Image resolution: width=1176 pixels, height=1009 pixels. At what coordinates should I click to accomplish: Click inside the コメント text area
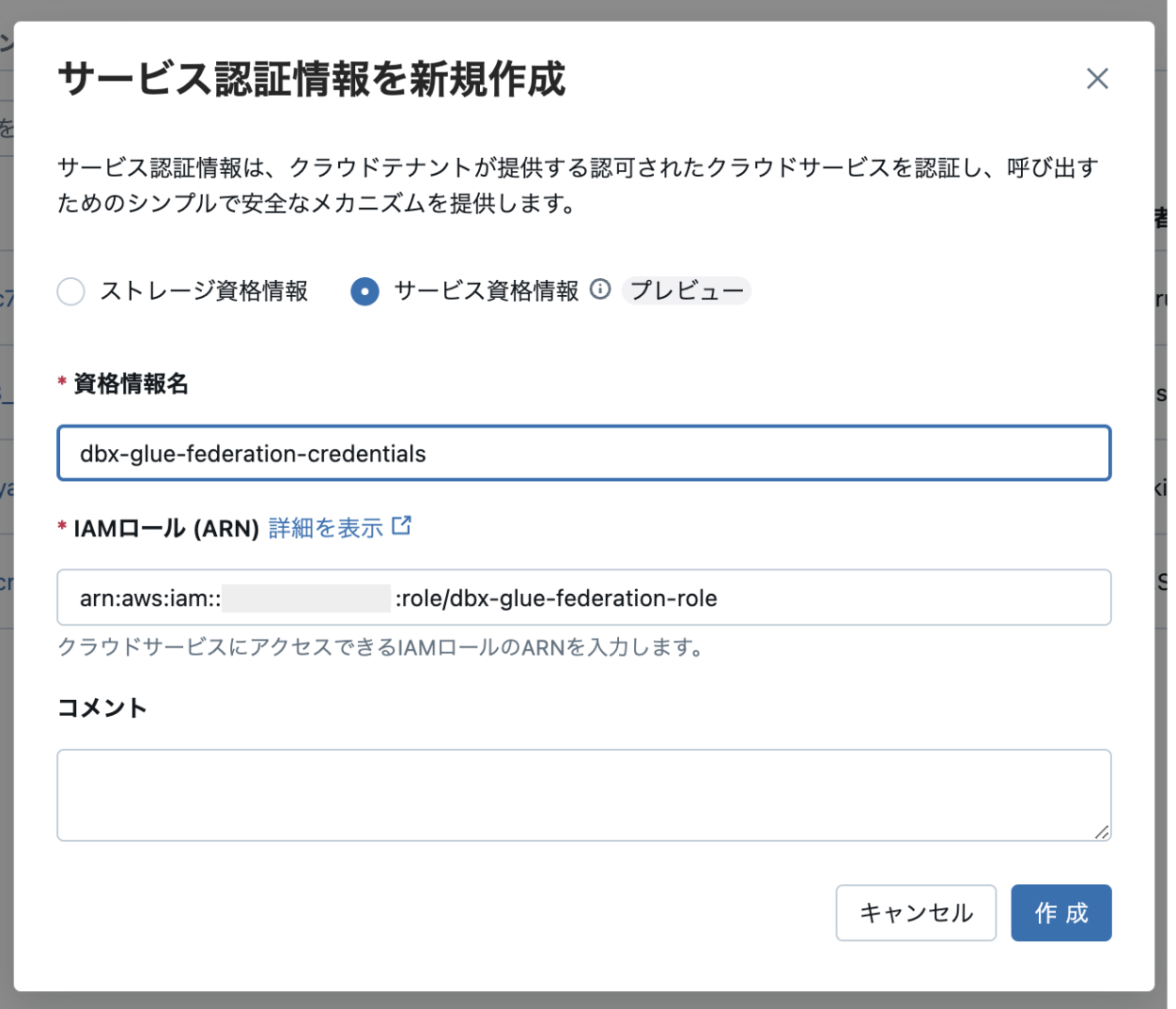point(584,795)
